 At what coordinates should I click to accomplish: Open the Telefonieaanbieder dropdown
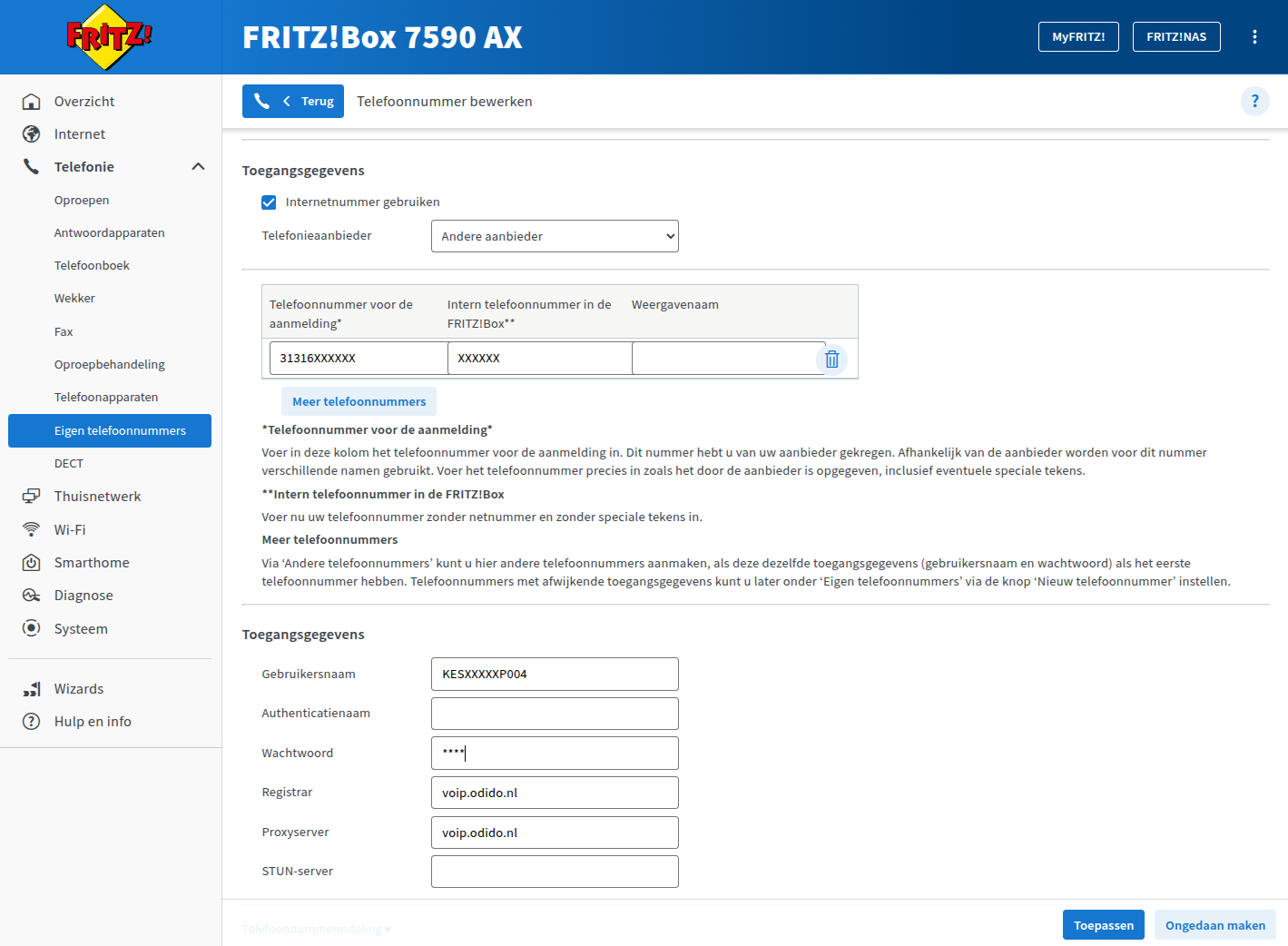[555, 236]
